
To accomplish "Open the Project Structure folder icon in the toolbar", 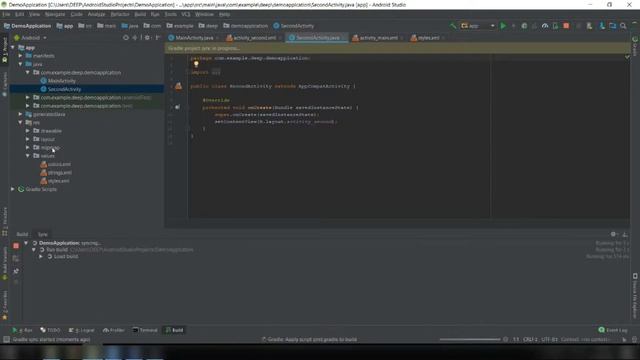I will [613, 26].
